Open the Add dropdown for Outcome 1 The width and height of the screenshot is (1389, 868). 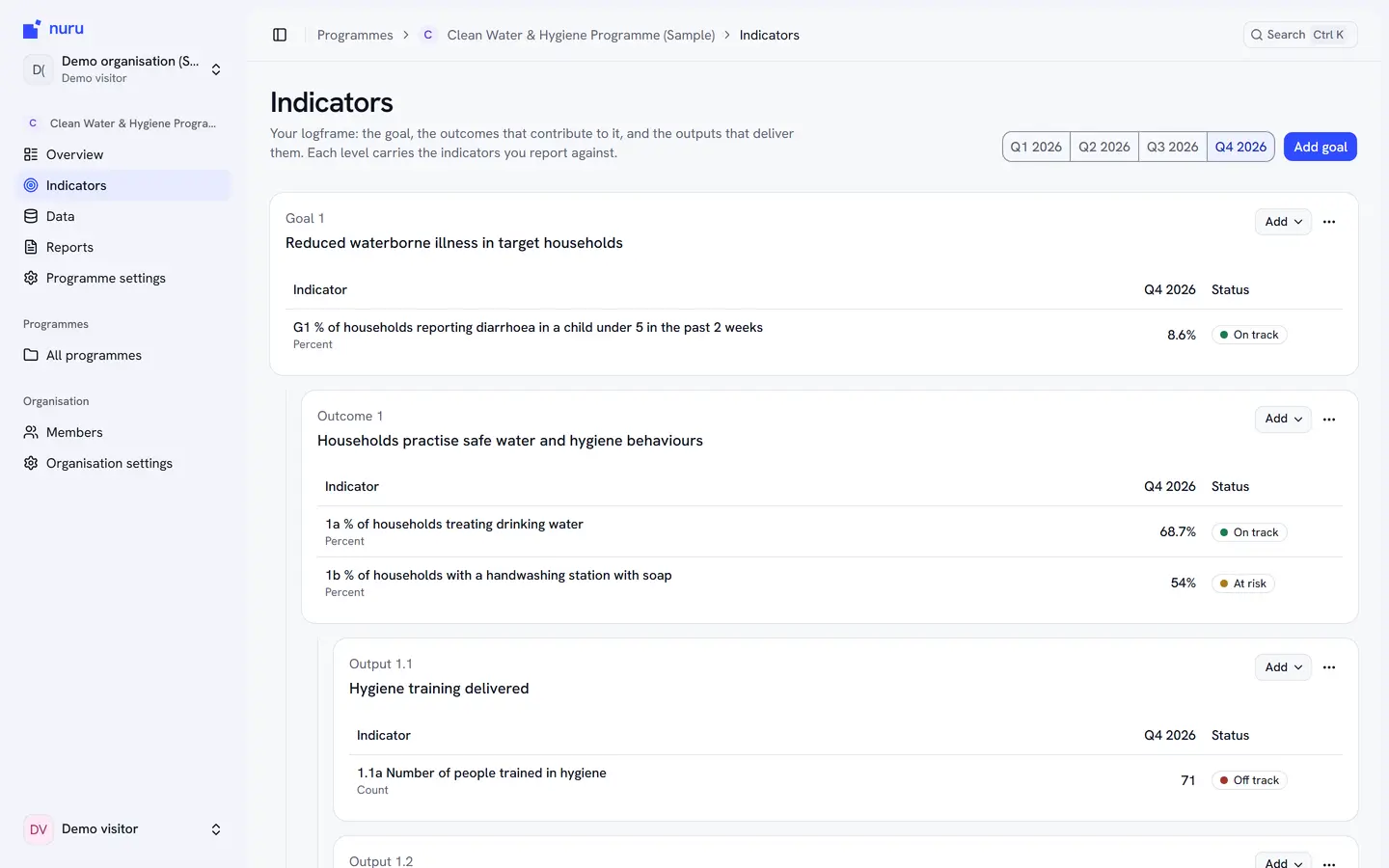[x=1283, y=419]
